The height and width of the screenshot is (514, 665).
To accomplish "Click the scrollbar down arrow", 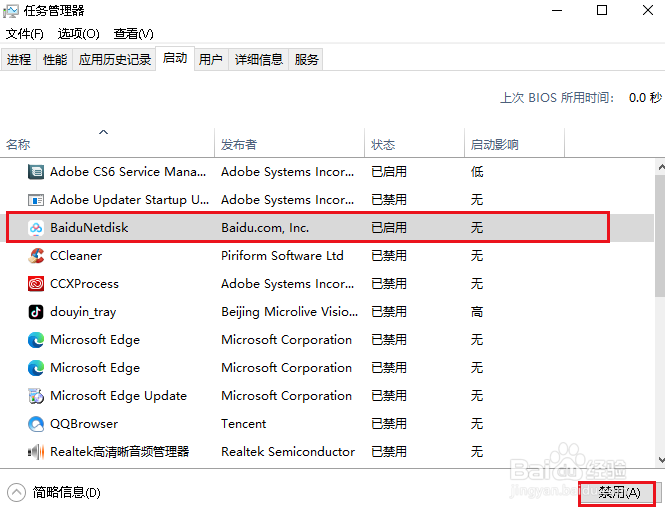I will pyautogui.click(x=660, y=459).
